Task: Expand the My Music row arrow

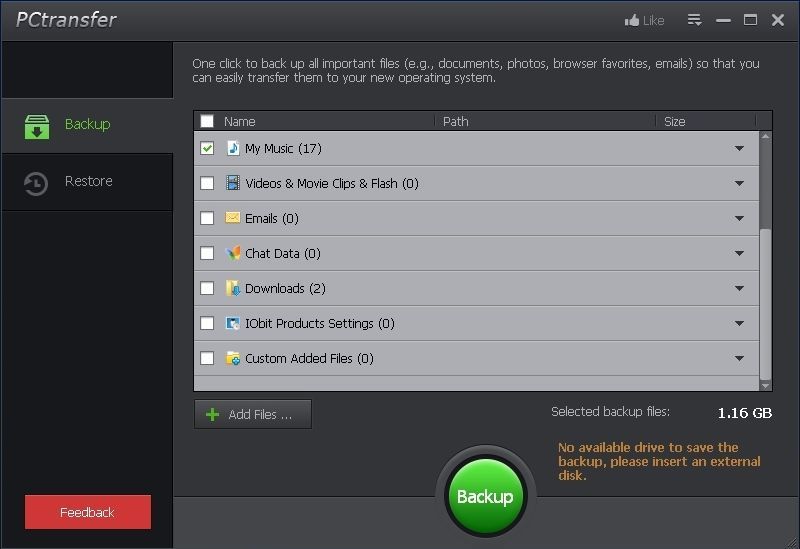Action: (739, 148)
